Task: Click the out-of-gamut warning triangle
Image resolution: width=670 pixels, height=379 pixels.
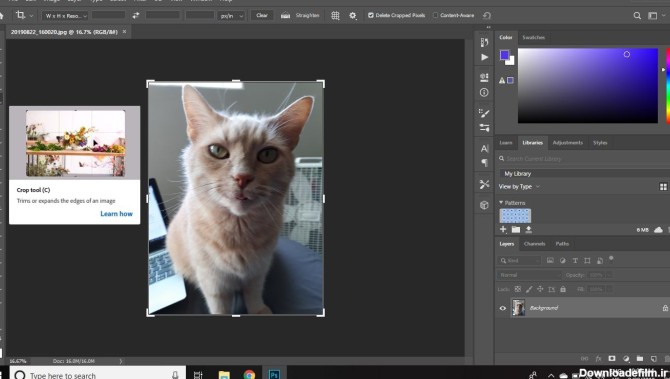Action: (502, 80)
